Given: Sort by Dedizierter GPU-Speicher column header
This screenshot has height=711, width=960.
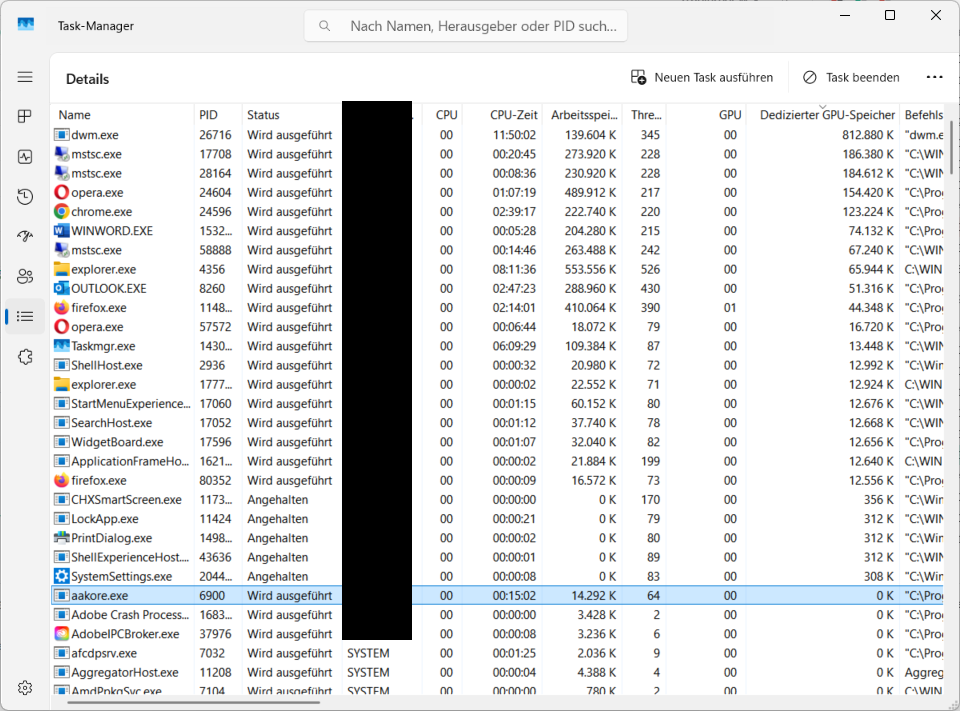Looking at the screenshot, I should click(823, 115).
